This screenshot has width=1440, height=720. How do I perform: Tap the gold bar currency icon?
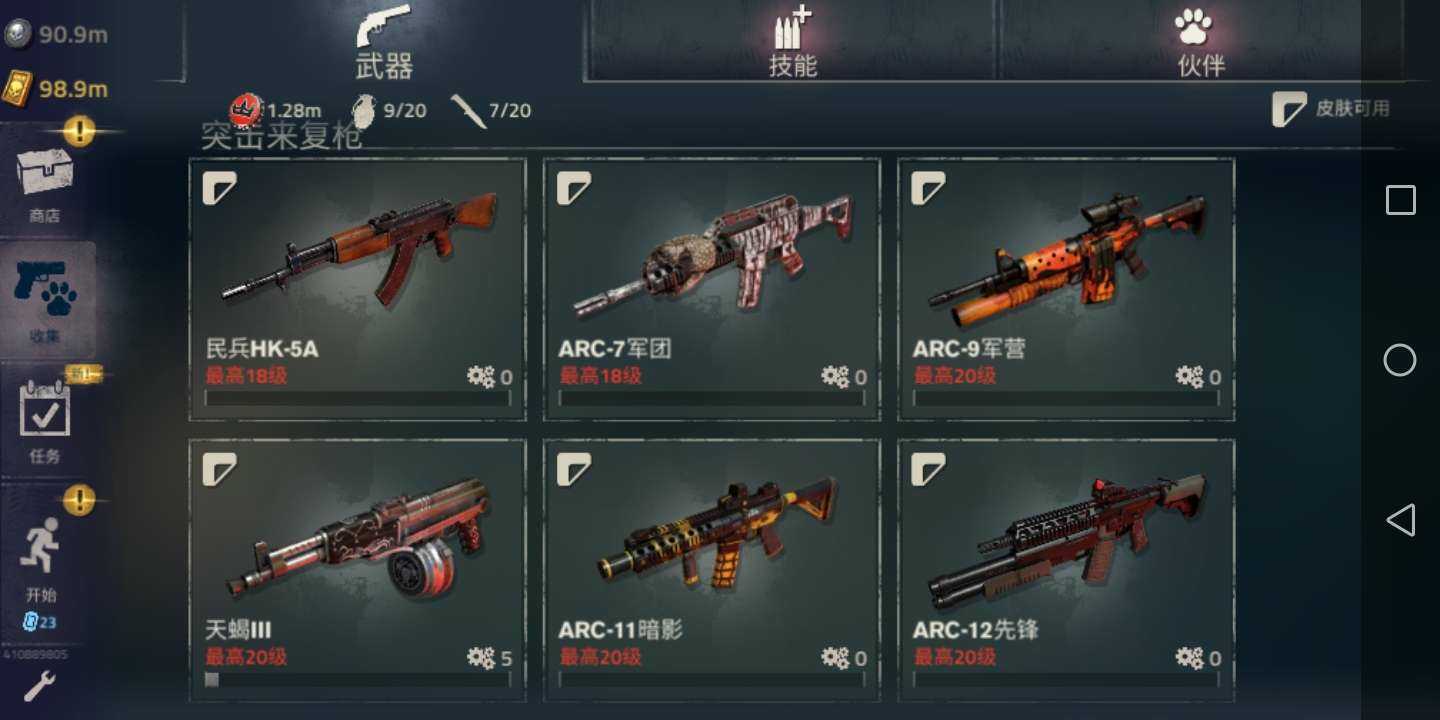(x=17, y=88)
